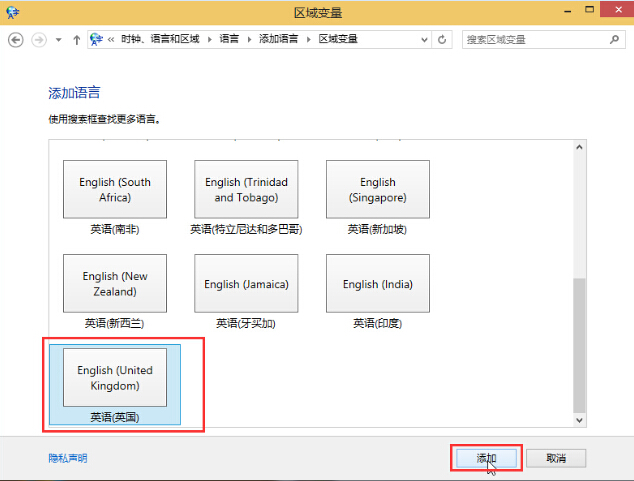The height and width of the screenshot is (481, 634).
Task: Choose the English (India) tile
Action: point(377,284)
